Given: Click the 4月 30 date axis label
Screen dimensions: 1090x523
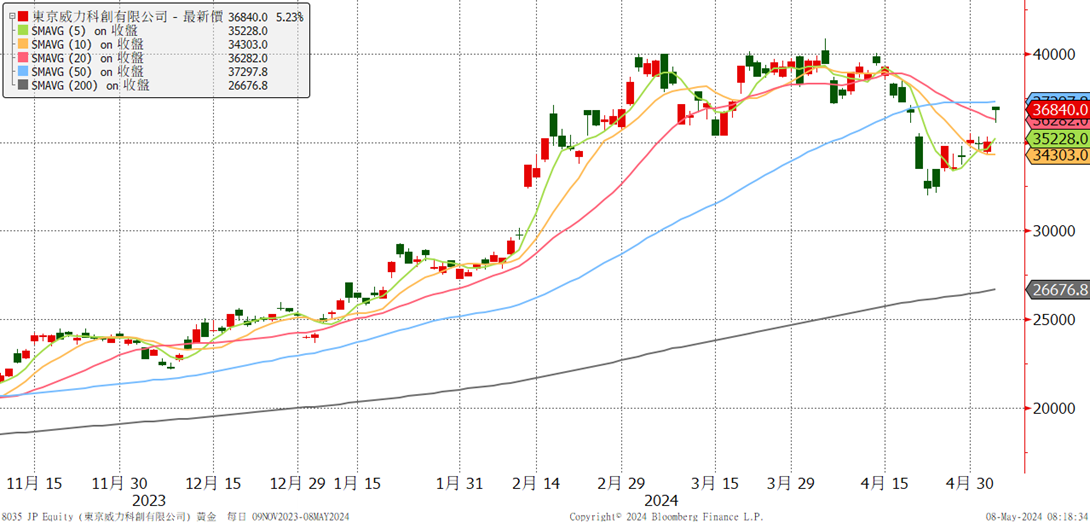Looking at the screenshot, I should [971, 483].
